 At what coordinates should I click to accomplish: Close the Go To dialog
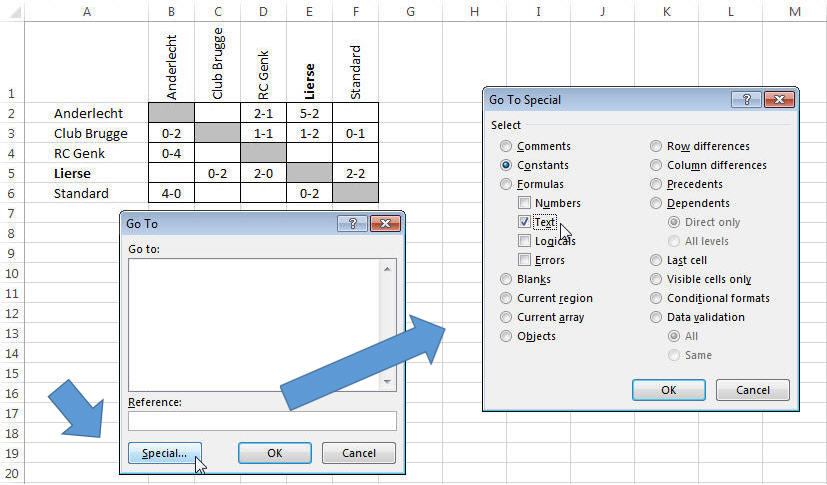385,224
